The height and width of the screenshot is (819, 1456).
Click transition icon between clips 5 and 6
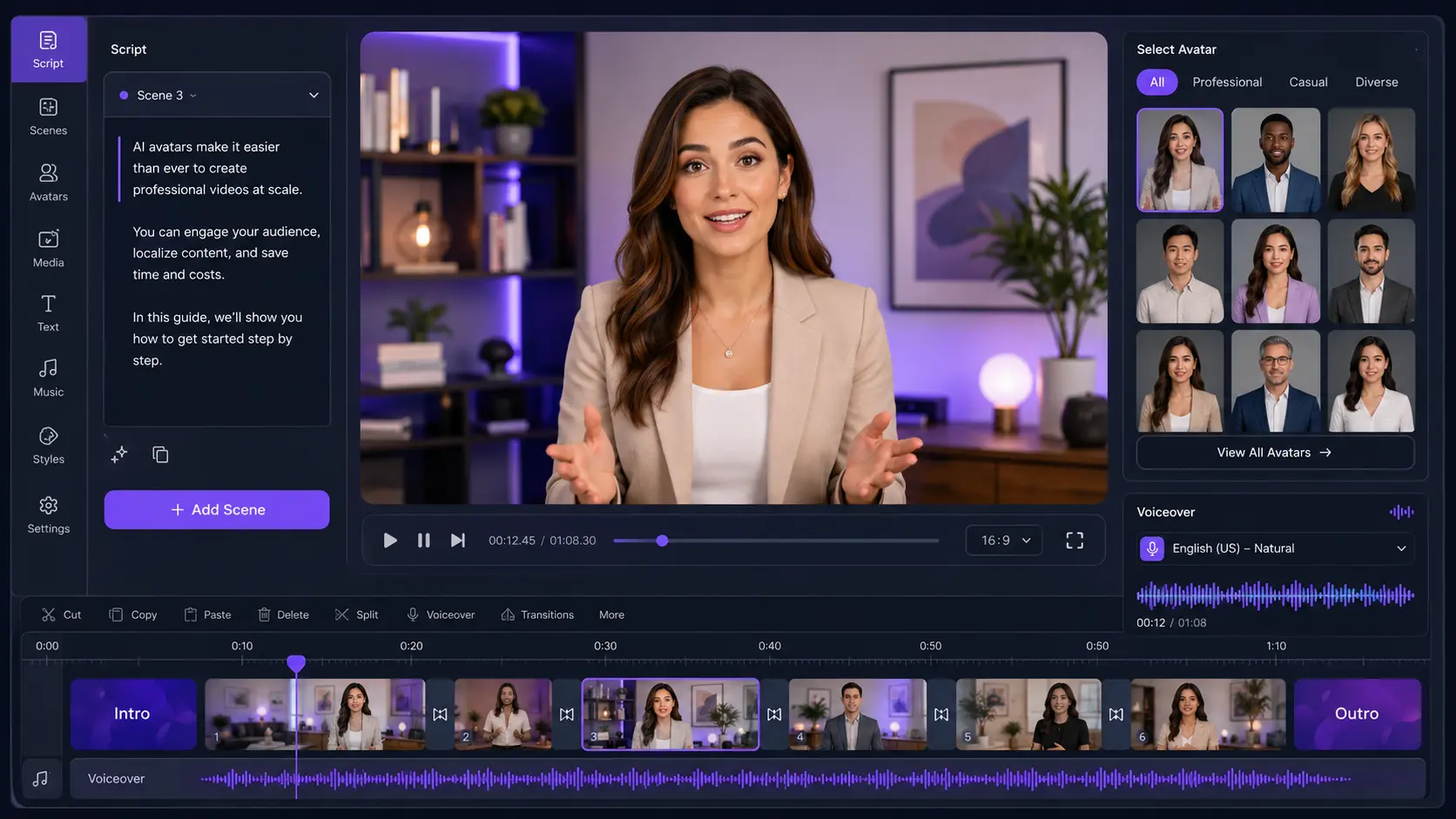pos(1116,715)
